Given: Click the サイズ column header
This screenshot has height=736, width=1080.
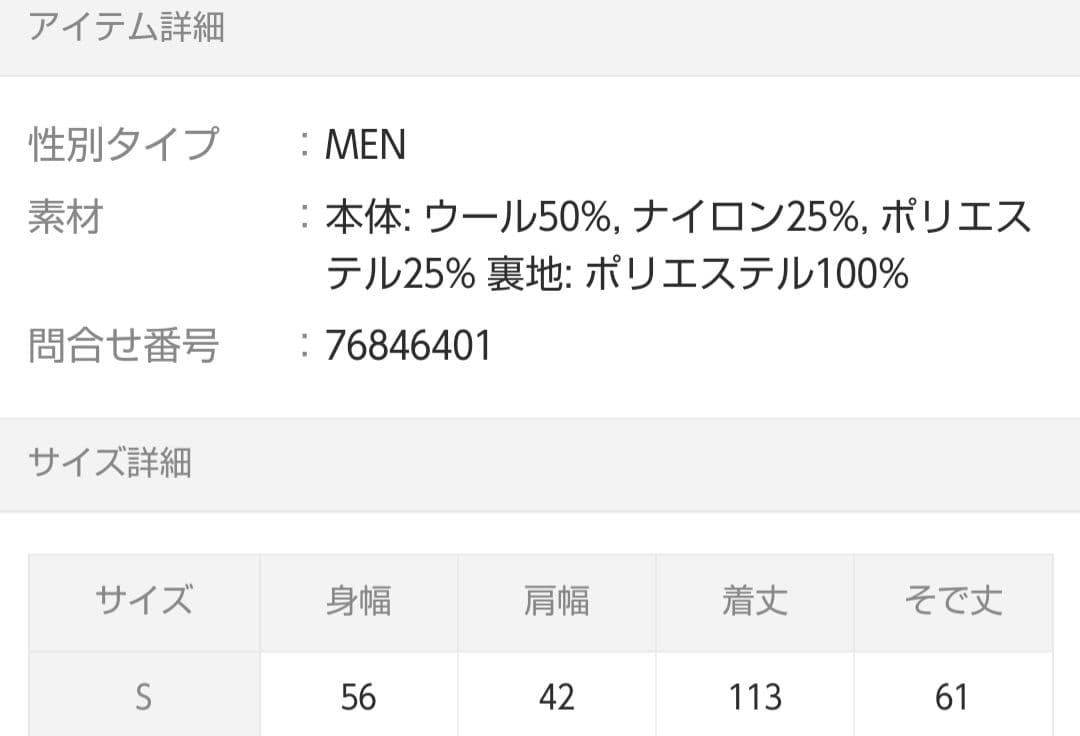Looking at the screenshot, I should point(144,602).
